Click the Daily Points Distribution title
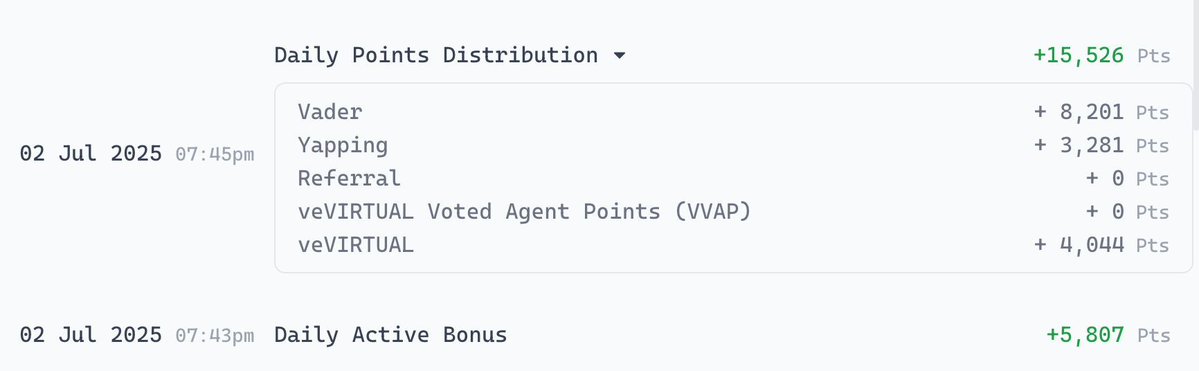 pyautogui.click(x=436, y=55)
